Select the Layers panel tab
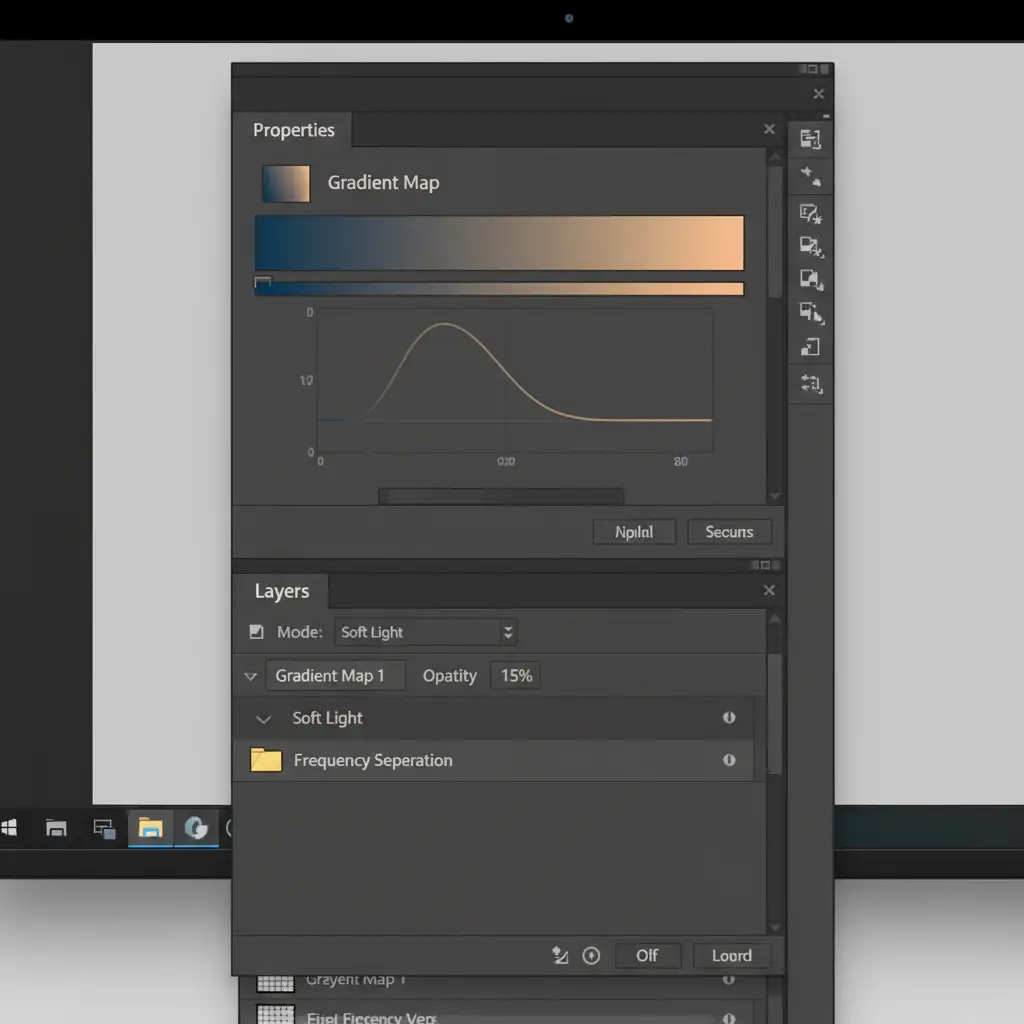This screenshot has width=1024, height=1024. click(281, 592)
